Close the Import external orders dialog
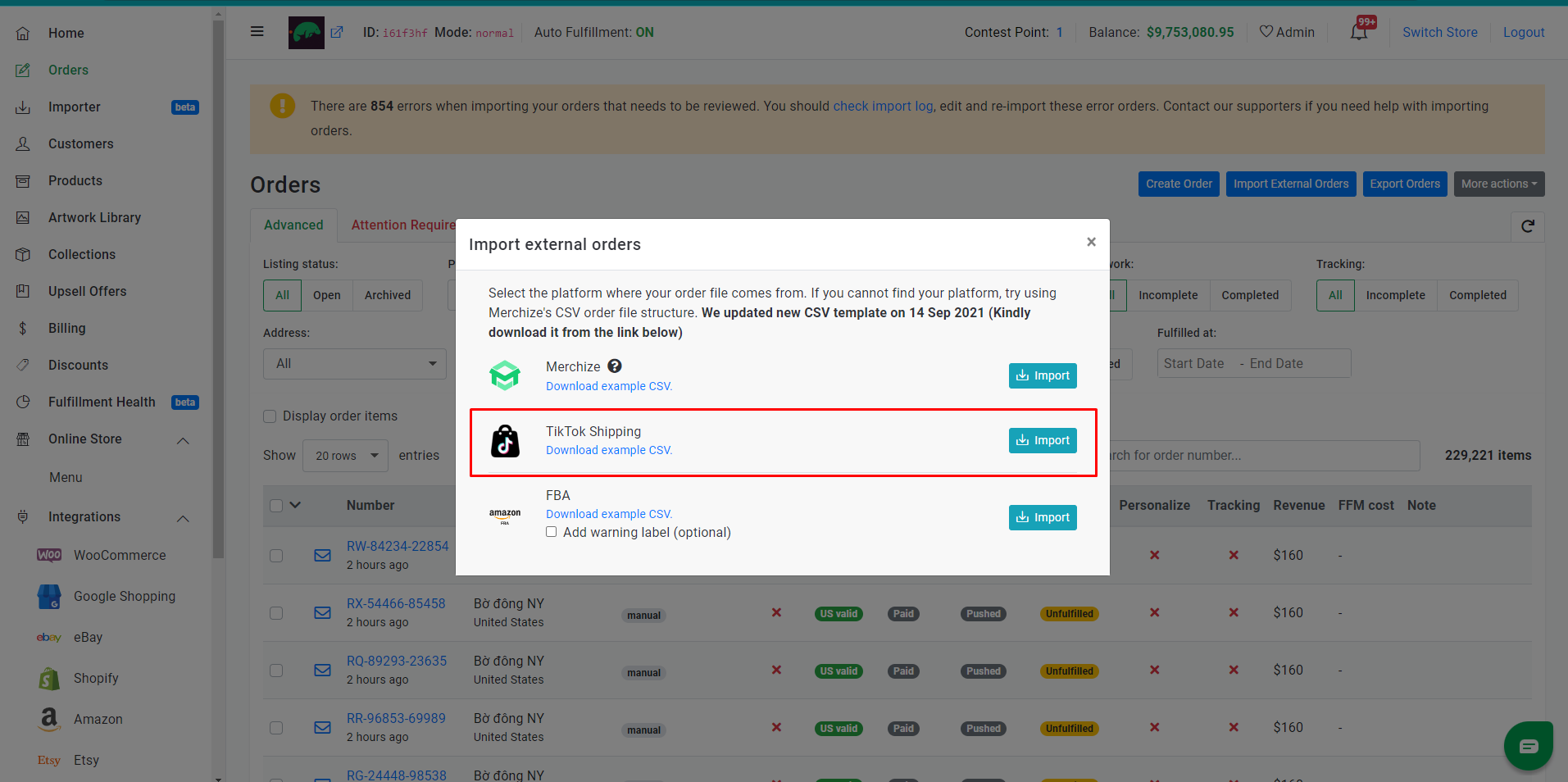Image resolution: width=1568 pixels, height=782 pixels. coord(1091,242)
